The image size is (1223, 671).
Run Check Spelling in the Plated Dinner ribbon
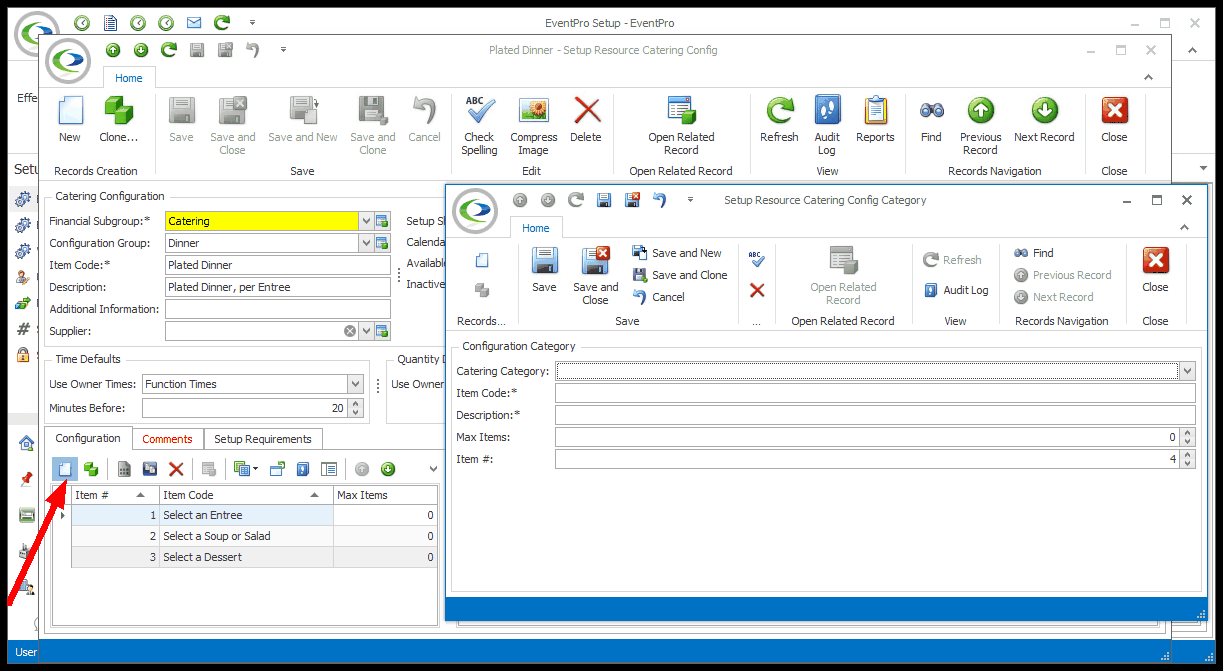pos(479,126)
